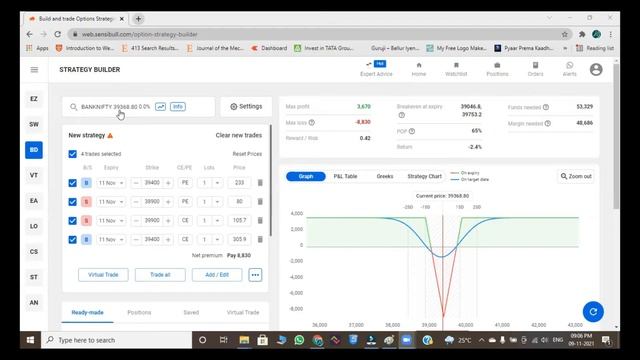Click the Virtual Trade button
Screen dimensions: 640x360
[x=103, y=275]
